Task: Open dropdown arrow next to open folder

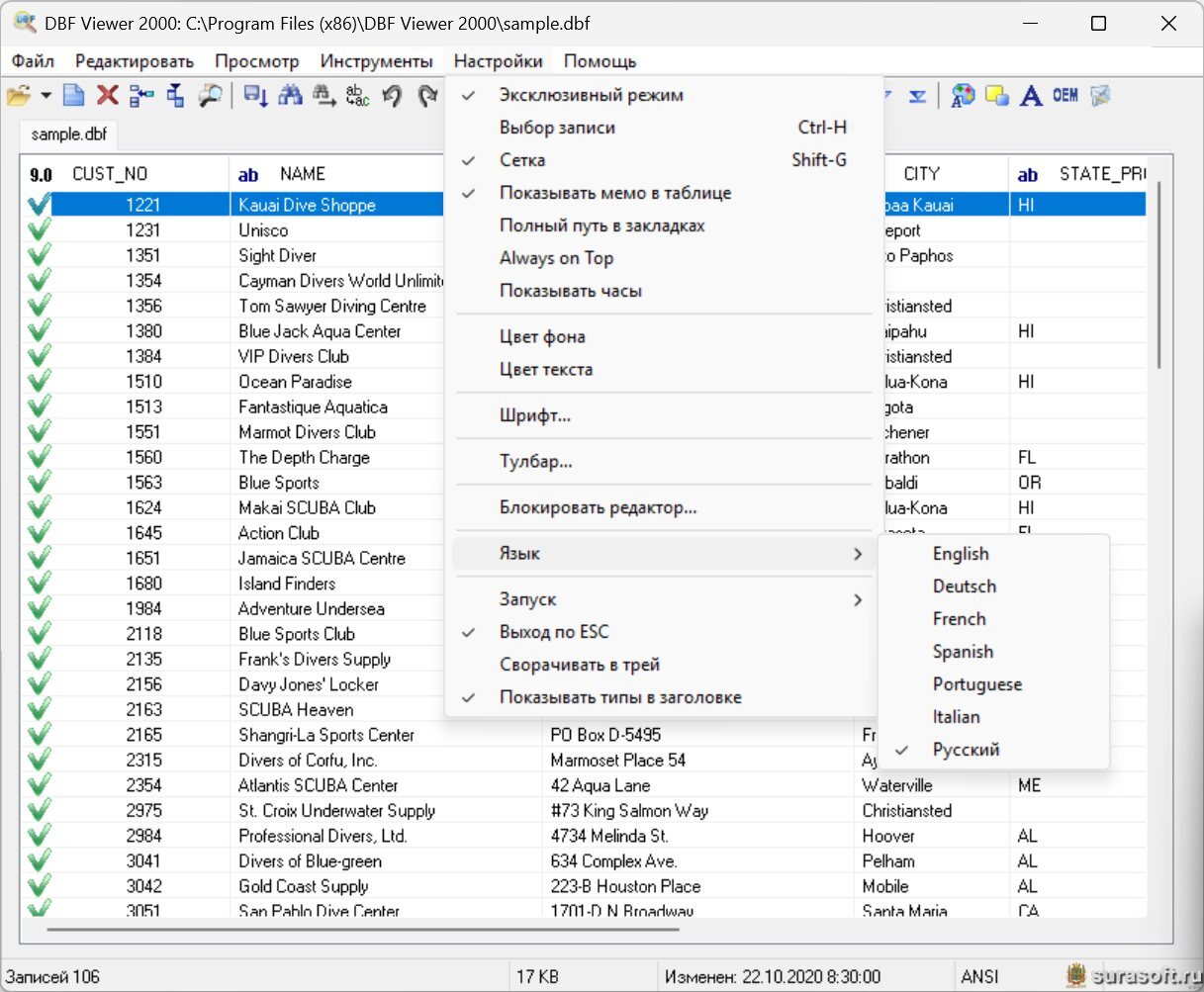Action: [46, 96]
